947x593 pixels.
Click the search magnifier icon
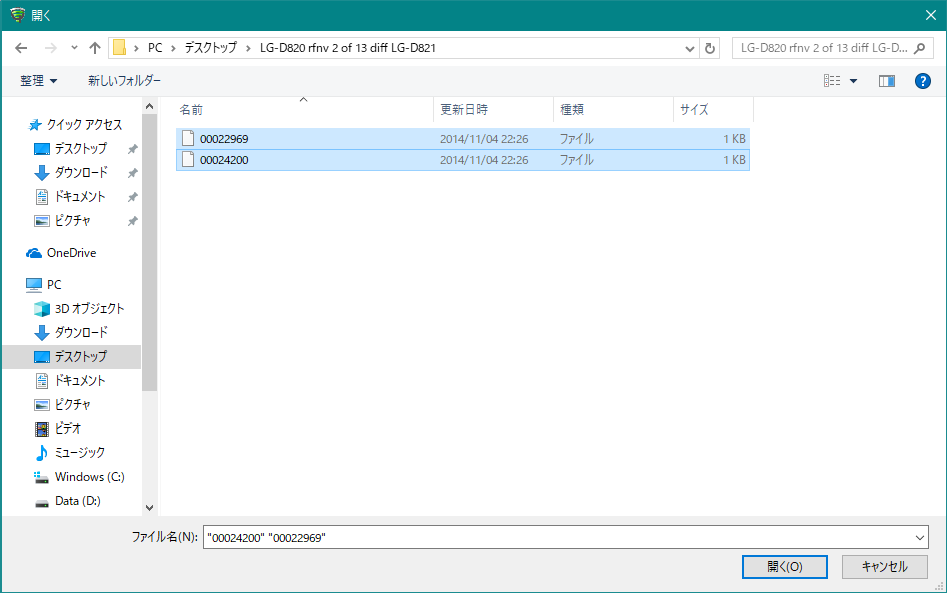919,48
